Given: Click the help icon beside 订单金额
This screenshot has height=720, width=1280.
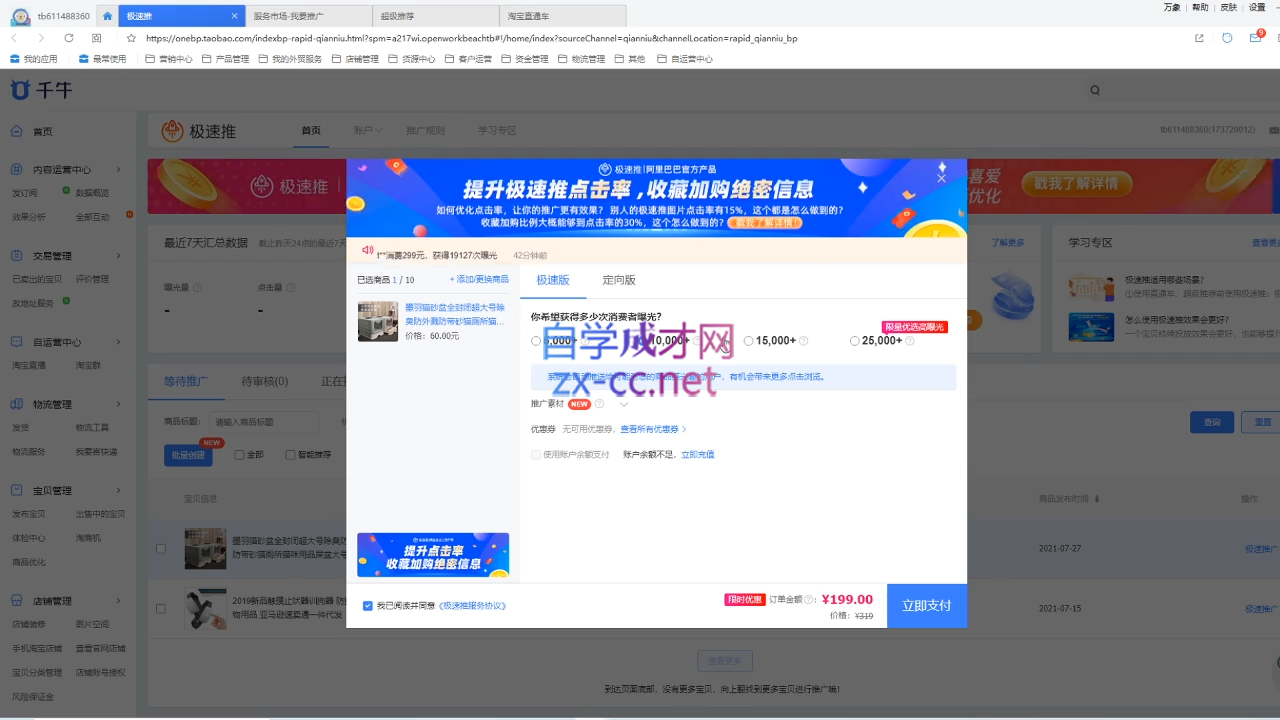Looking at the screenshot, I should tap(810, 600).
